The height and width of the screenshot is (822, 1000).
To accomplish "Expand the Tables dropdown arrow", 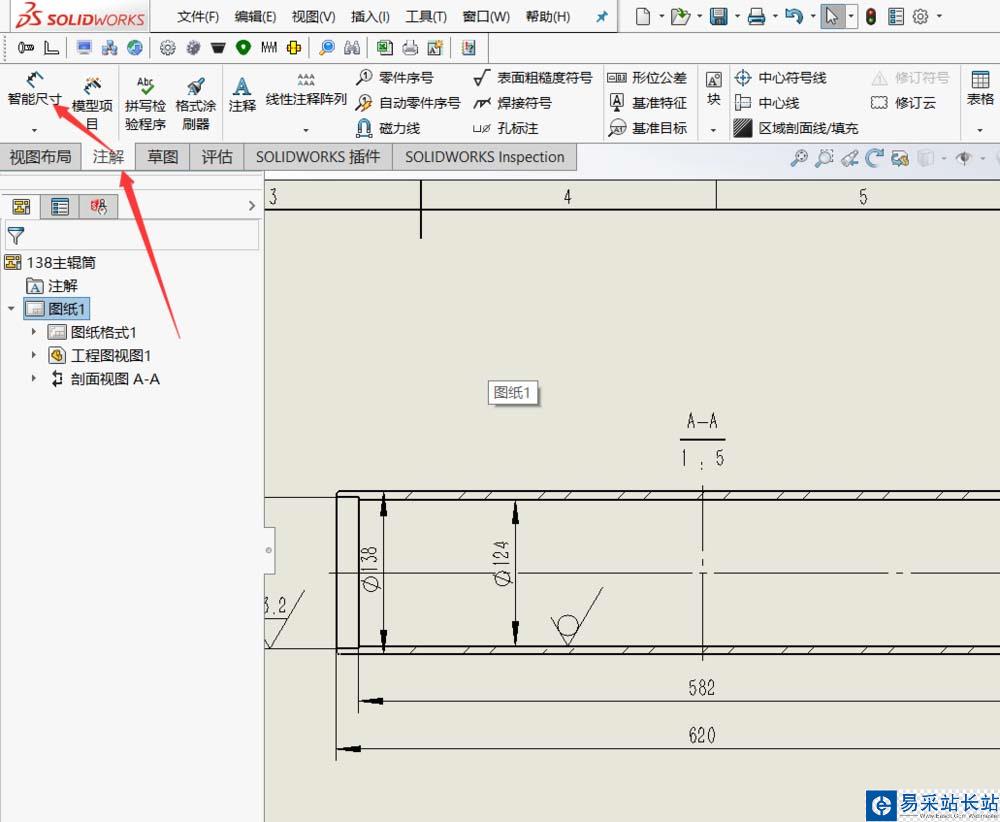I will [x=980, y=130].
